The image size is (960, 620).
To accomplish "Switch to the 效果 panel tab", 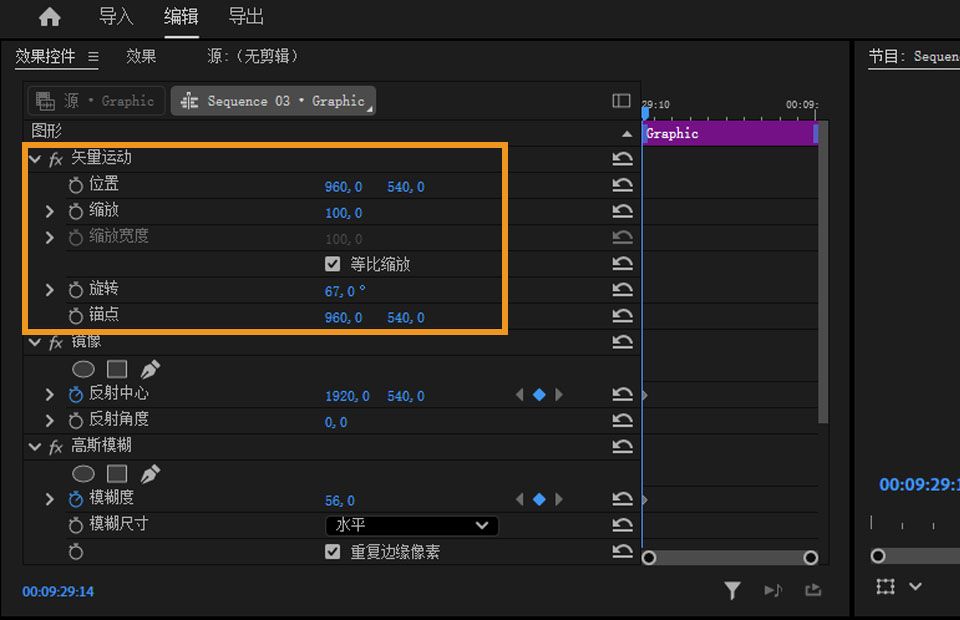I will click(x=141, y=56).
